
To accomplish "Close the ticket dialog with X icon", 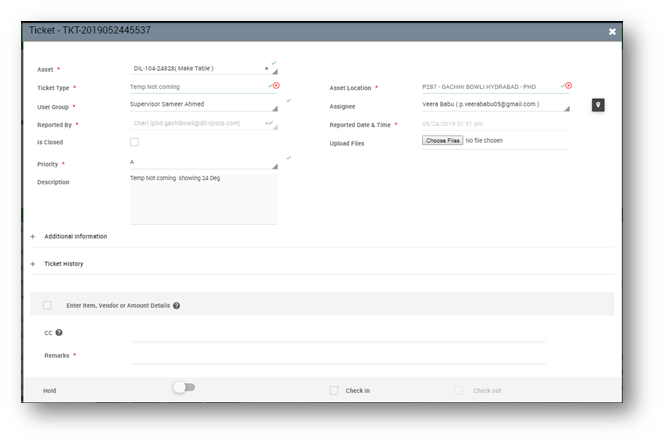I will tap(612, 32).
